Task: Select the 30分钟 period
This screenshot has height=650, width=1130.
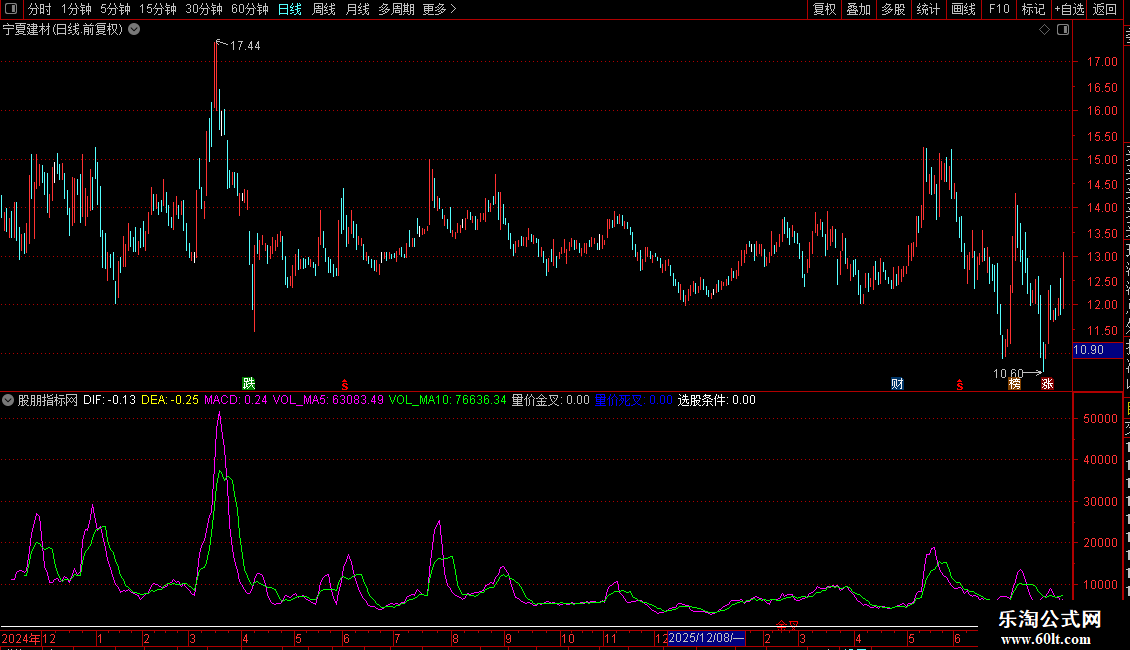Action: point(204,9)
